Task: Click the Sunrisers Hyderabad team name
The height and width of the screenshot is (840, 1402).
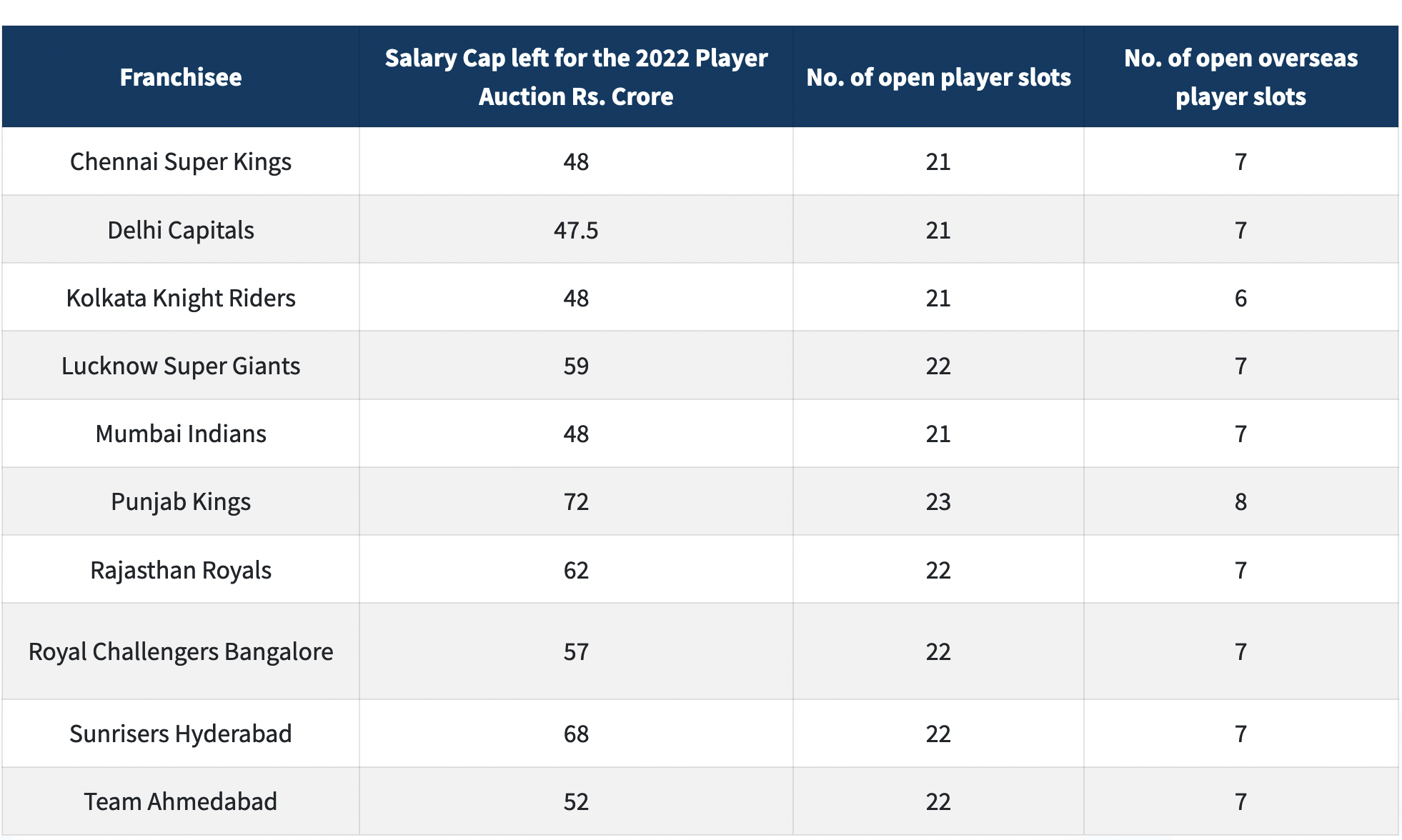Action: tap(180, 734)
